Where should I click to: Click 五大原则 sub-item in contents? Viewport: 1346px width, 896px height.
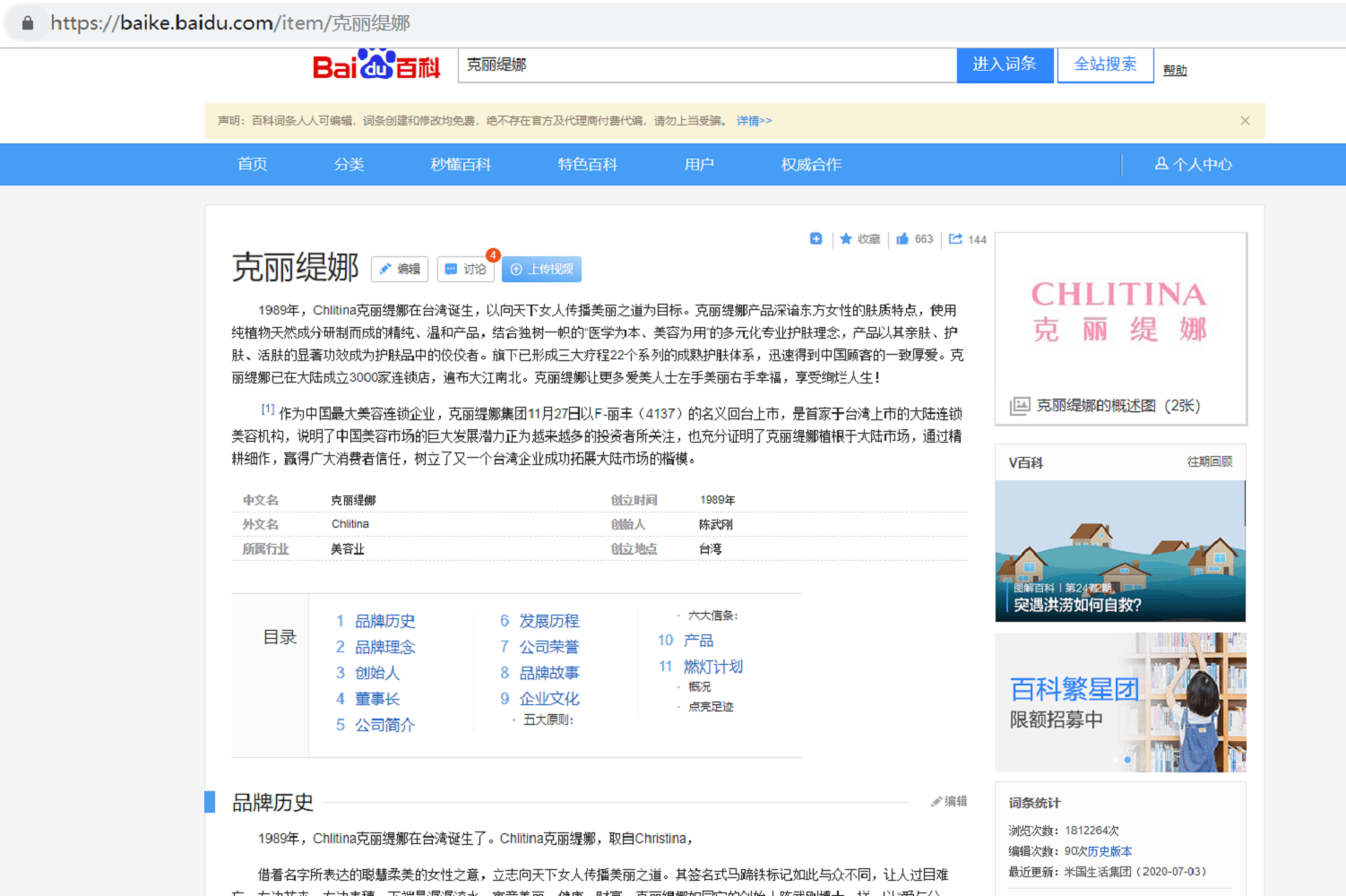548,719
